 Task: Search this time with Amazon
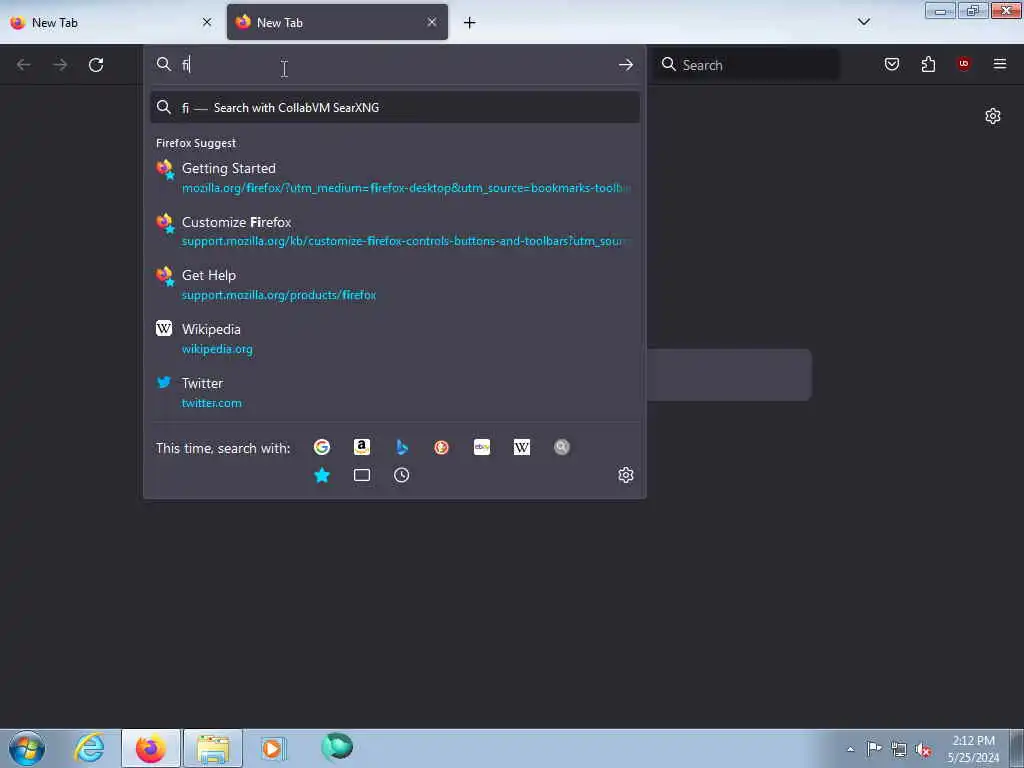362,447
